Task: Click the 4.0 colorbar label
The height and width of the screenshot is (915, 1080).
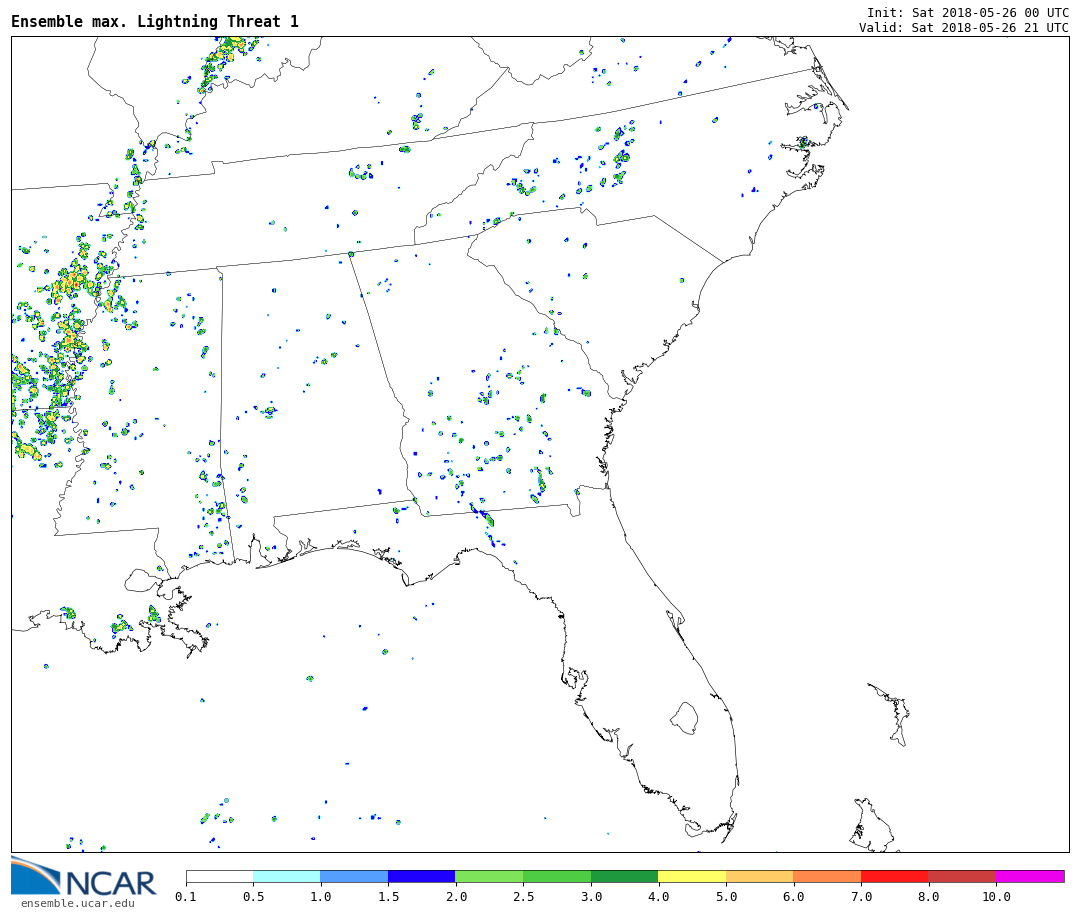Action: coord(658,896)
